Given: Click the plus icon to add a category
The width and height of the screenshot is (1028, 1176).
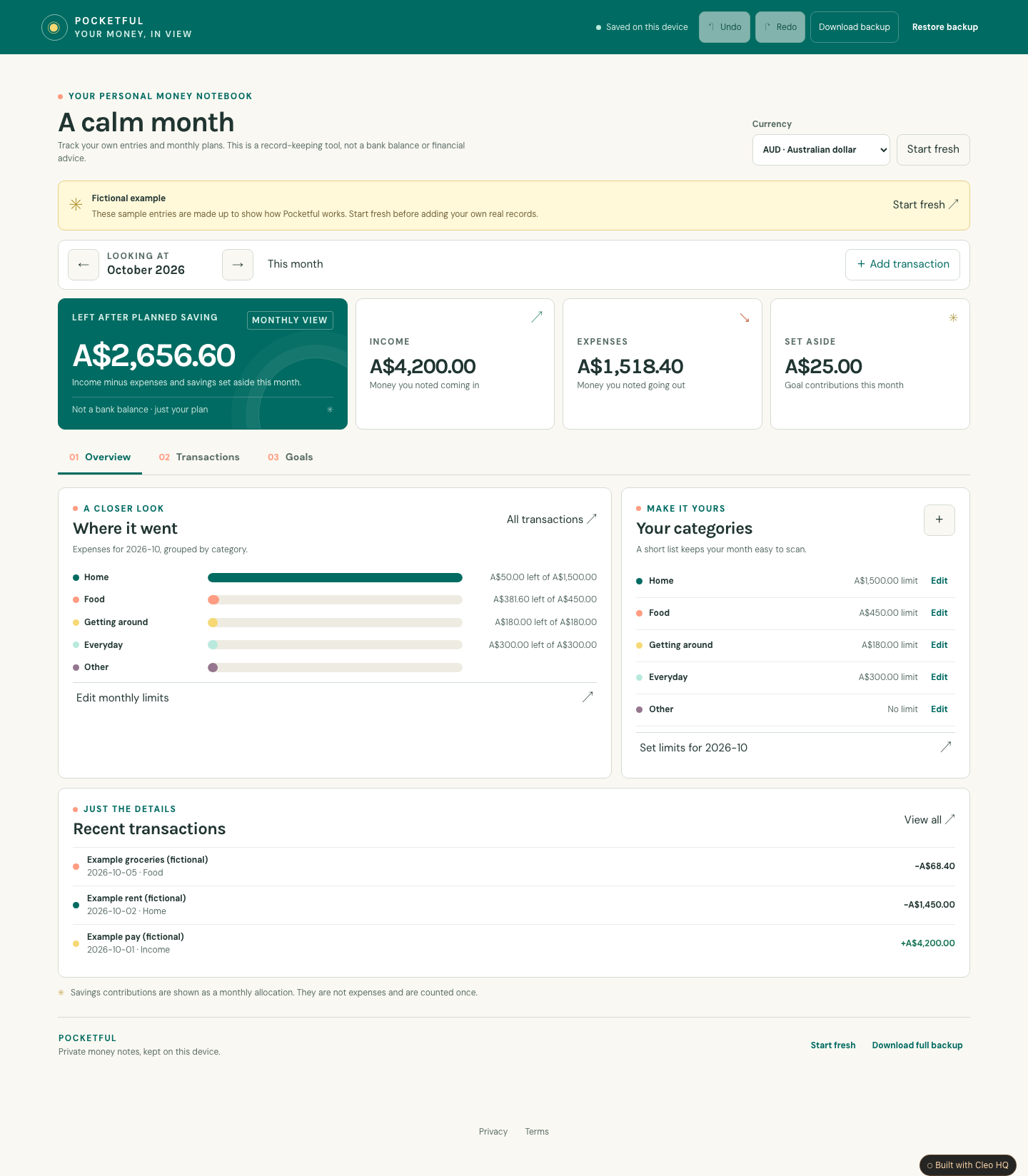Looking at the screenshot, I should 939,520.
